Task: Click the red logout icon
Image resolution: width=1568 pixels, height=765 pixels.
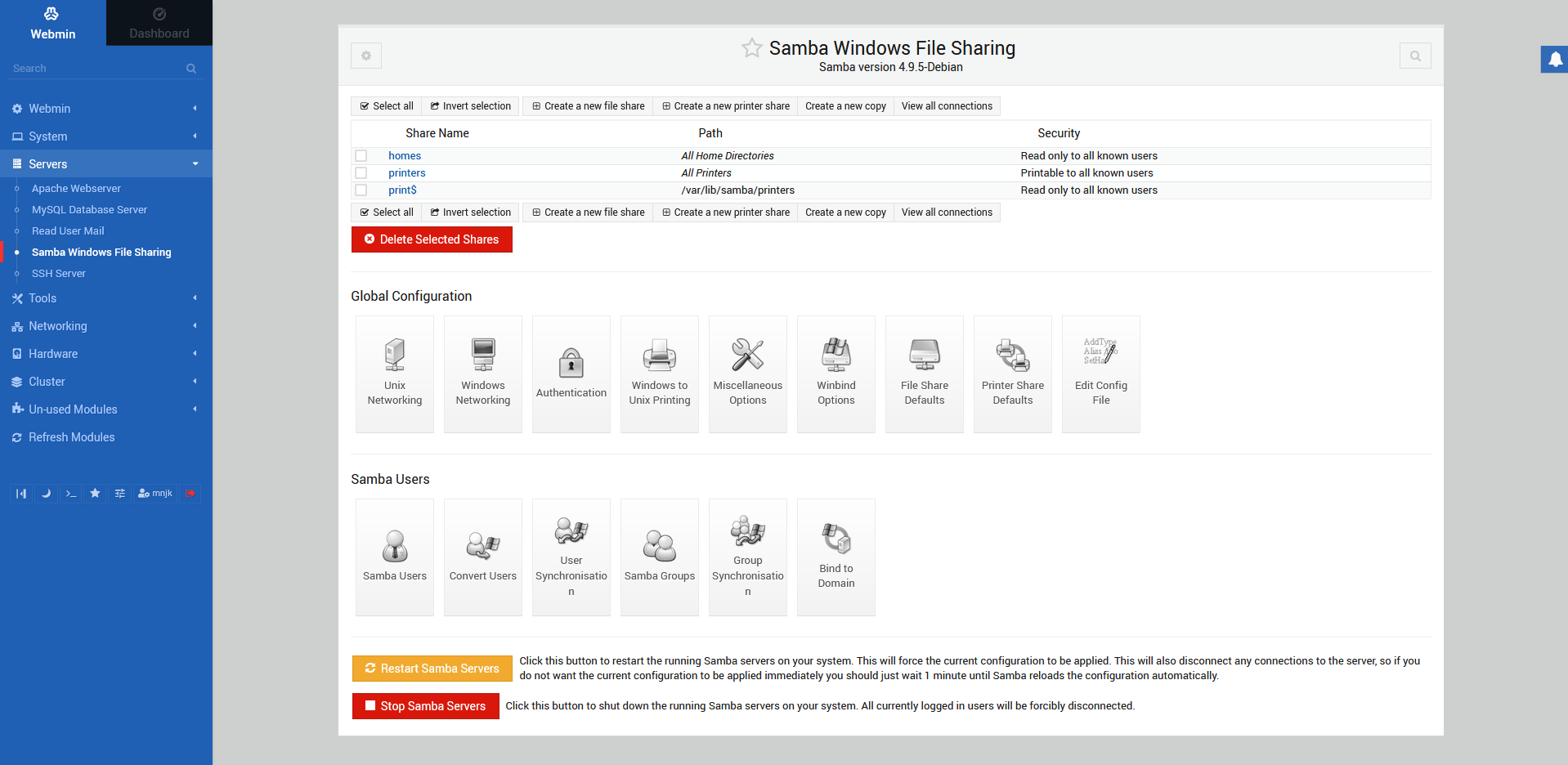Action: (x=190, y=493)
